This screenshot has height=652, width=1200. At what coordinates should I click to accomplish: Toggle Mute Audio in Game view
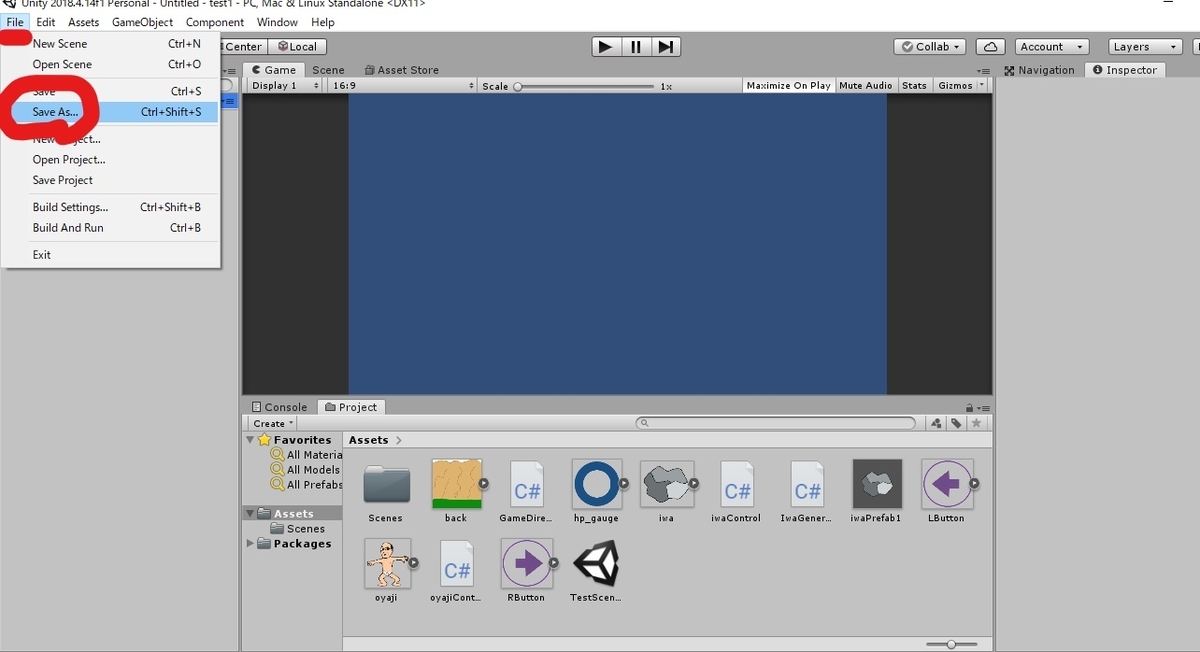[865, 86]
